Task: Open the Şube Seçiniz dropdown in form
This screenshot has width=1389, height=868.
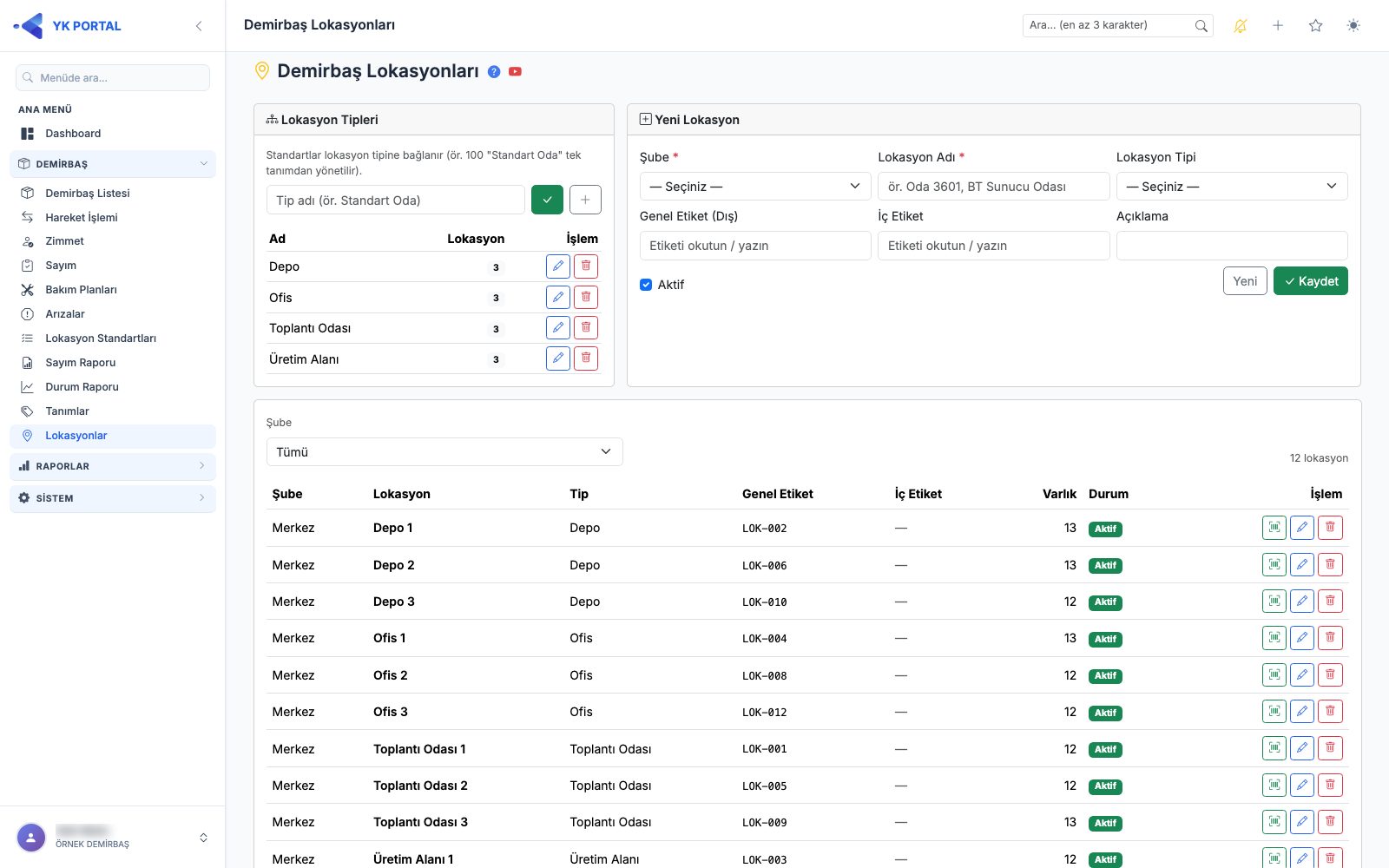Action: click(x=755, y=187)
